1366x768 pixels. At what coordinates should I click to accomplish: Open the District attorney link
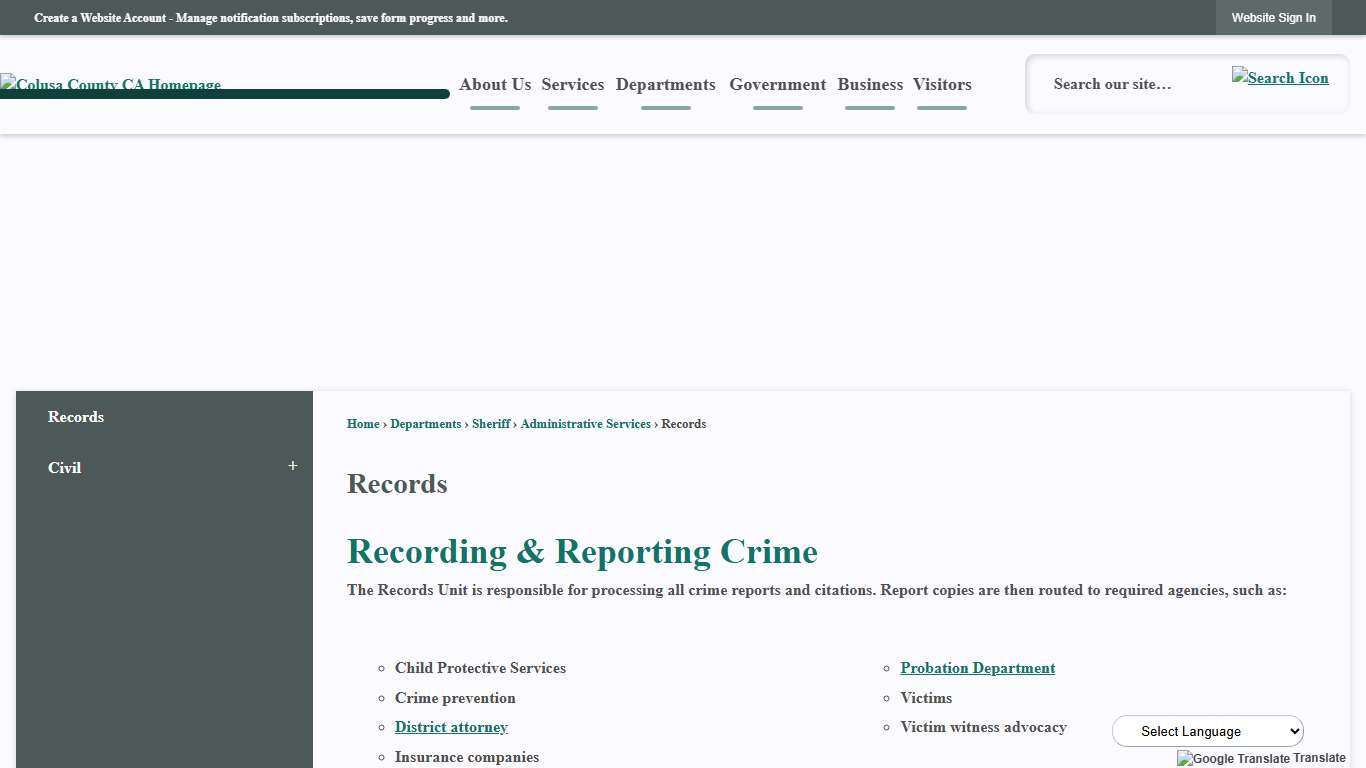pyautogui.click(x=451, y=727)
